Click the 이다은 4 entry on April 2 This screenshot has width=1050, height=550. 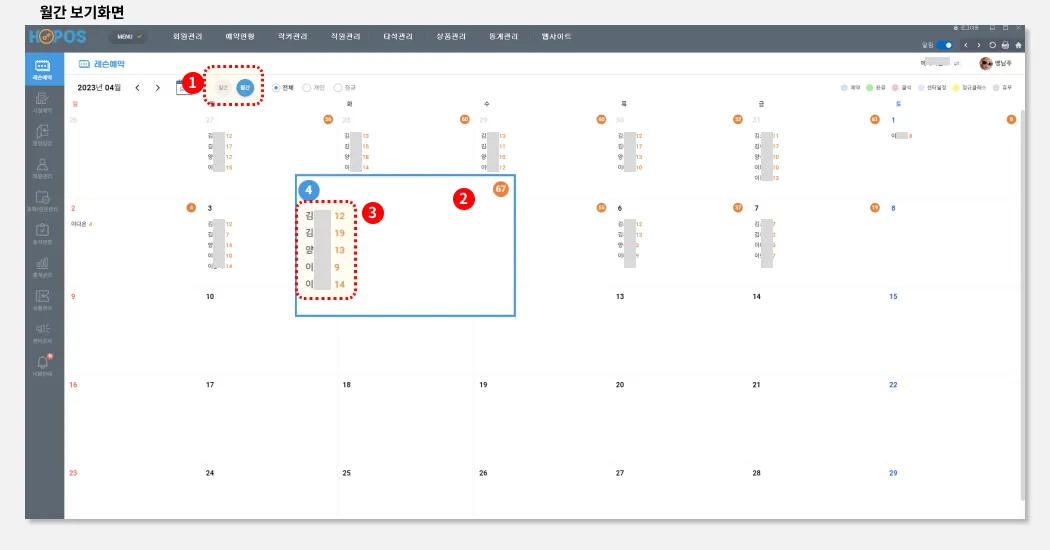(x=82, y=224)
